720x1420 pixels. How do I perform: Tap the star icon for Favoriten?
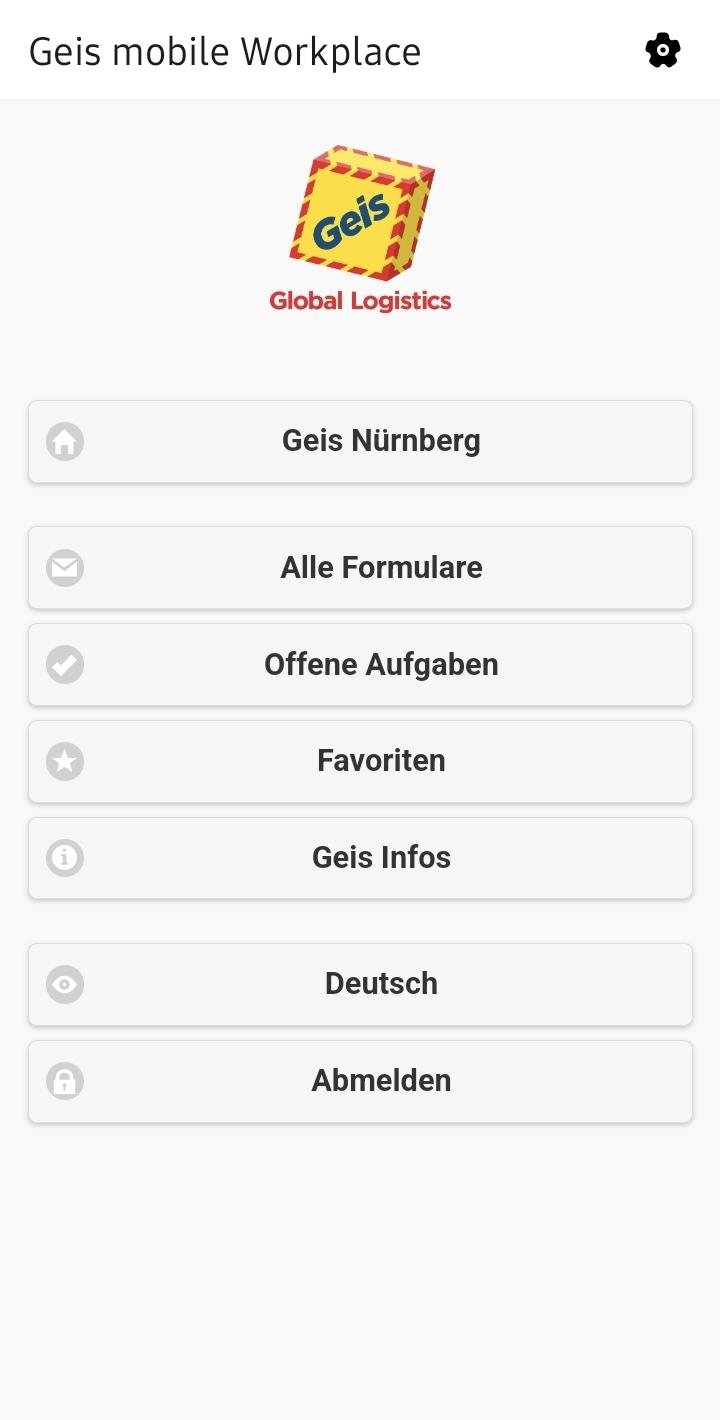(65, 761)
